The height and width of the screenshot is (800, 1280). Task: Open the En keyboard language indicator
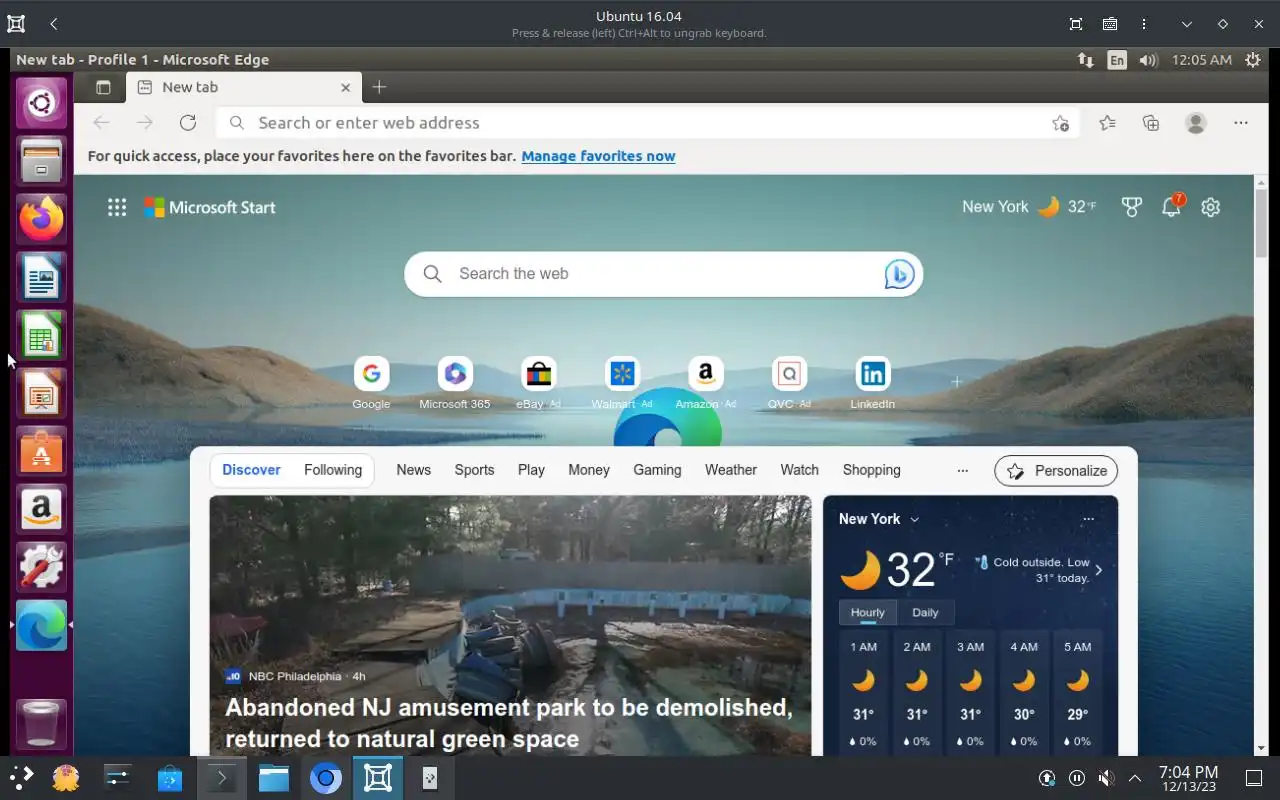(1116, 60)
